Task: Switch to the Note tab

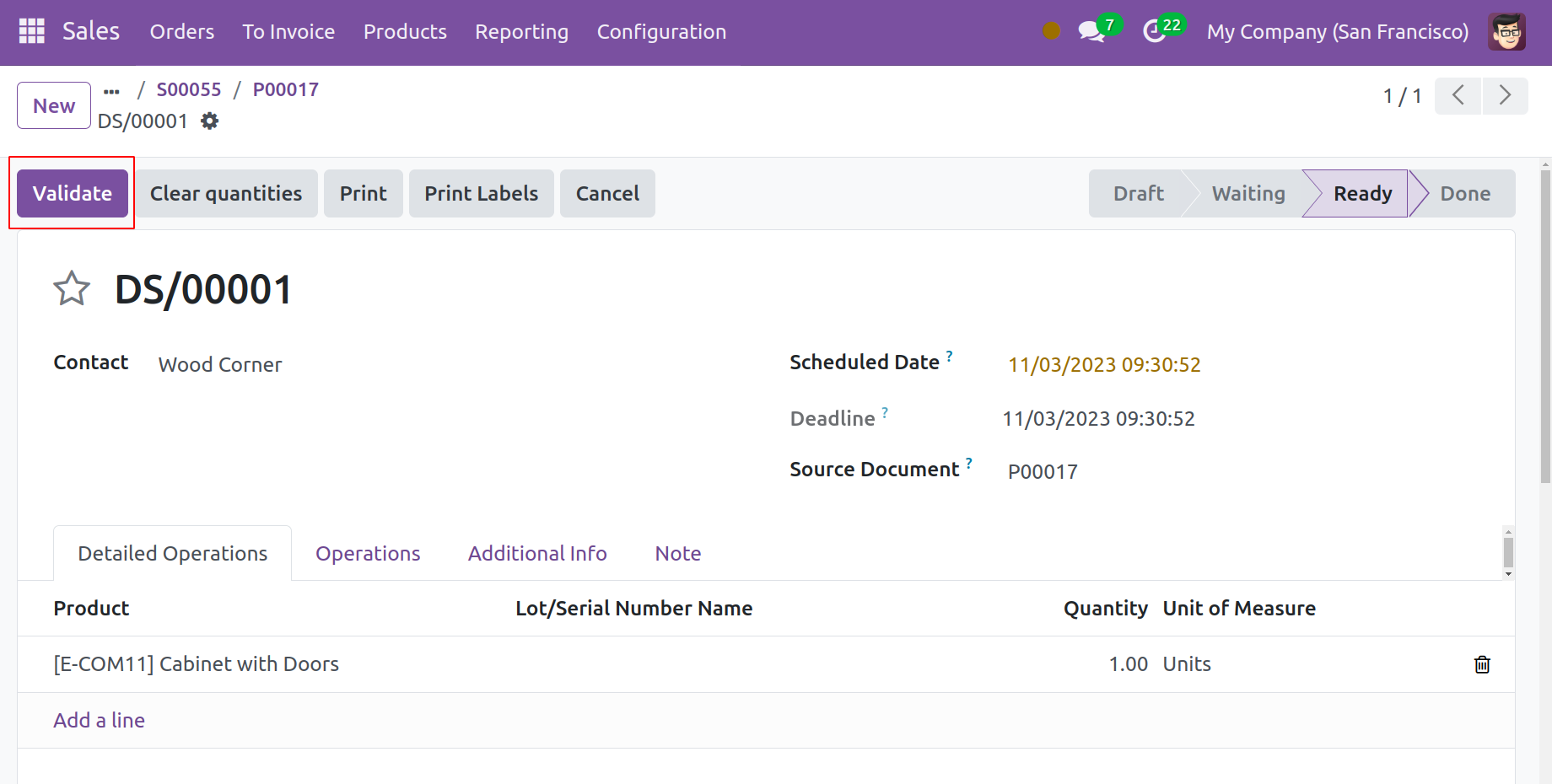Action: point(678,553)
